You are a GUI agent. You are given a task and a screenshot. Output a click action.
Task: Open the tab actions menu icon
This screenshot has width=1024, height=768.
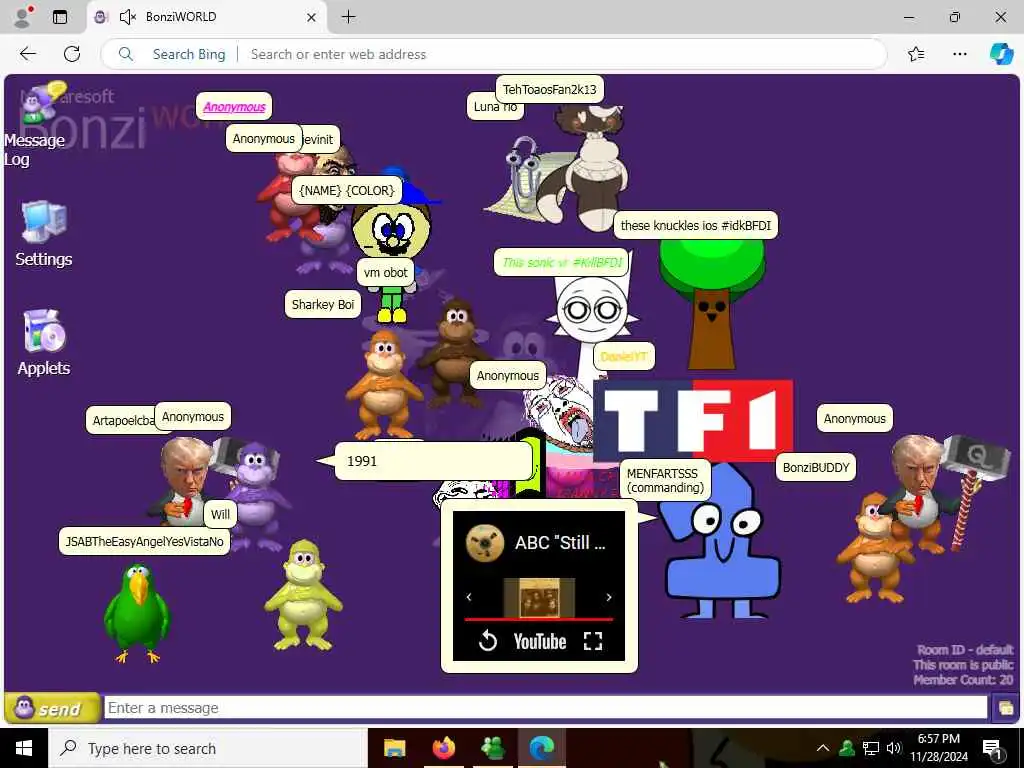point(60,17)
